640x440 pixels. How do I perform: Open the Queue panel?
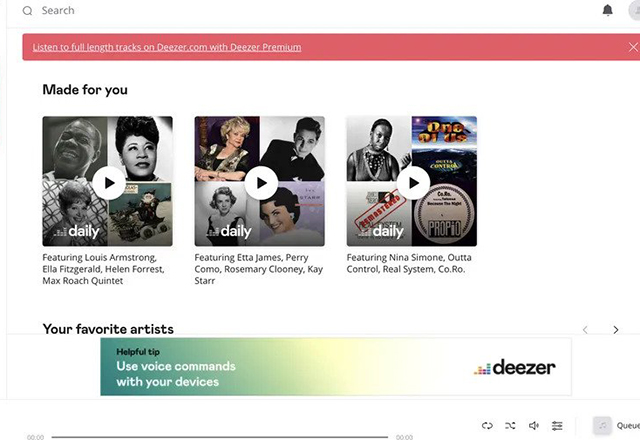point(616,426)
